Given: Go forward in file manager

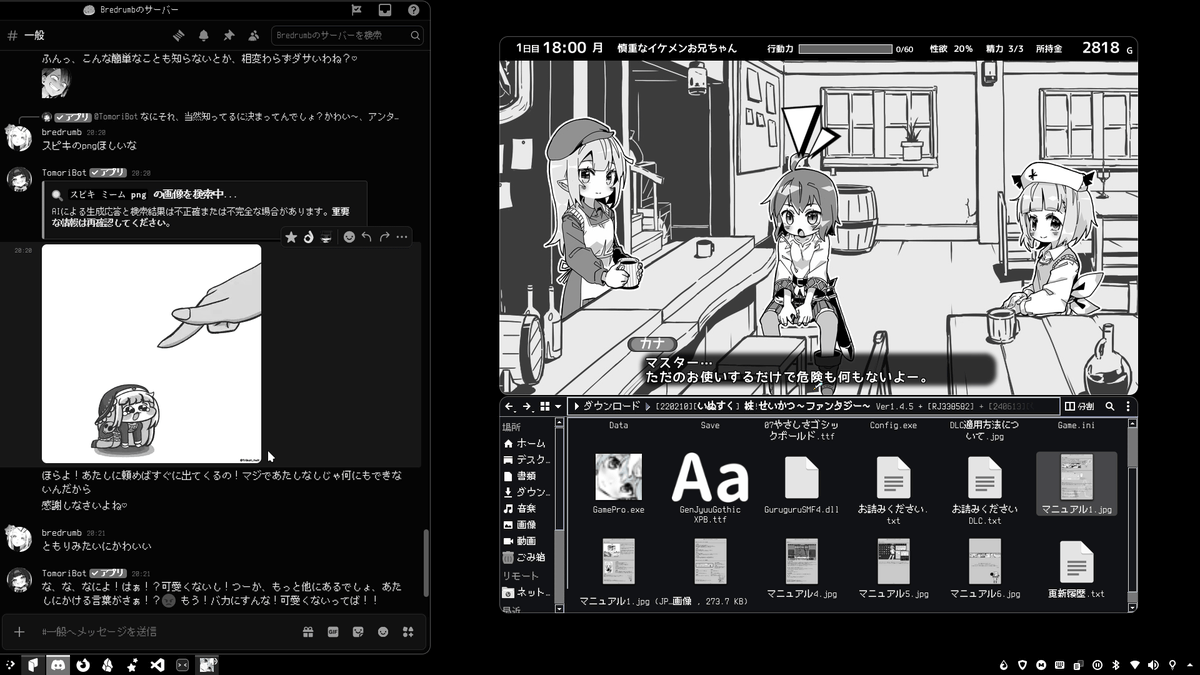Looking at the screenshot, I should click(527, 406).
